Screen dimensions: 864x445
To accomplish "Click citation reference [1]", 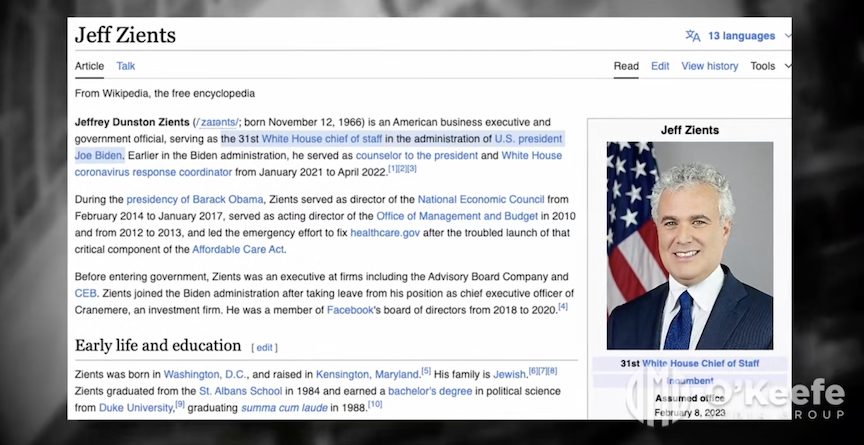I will click(392, 169).
